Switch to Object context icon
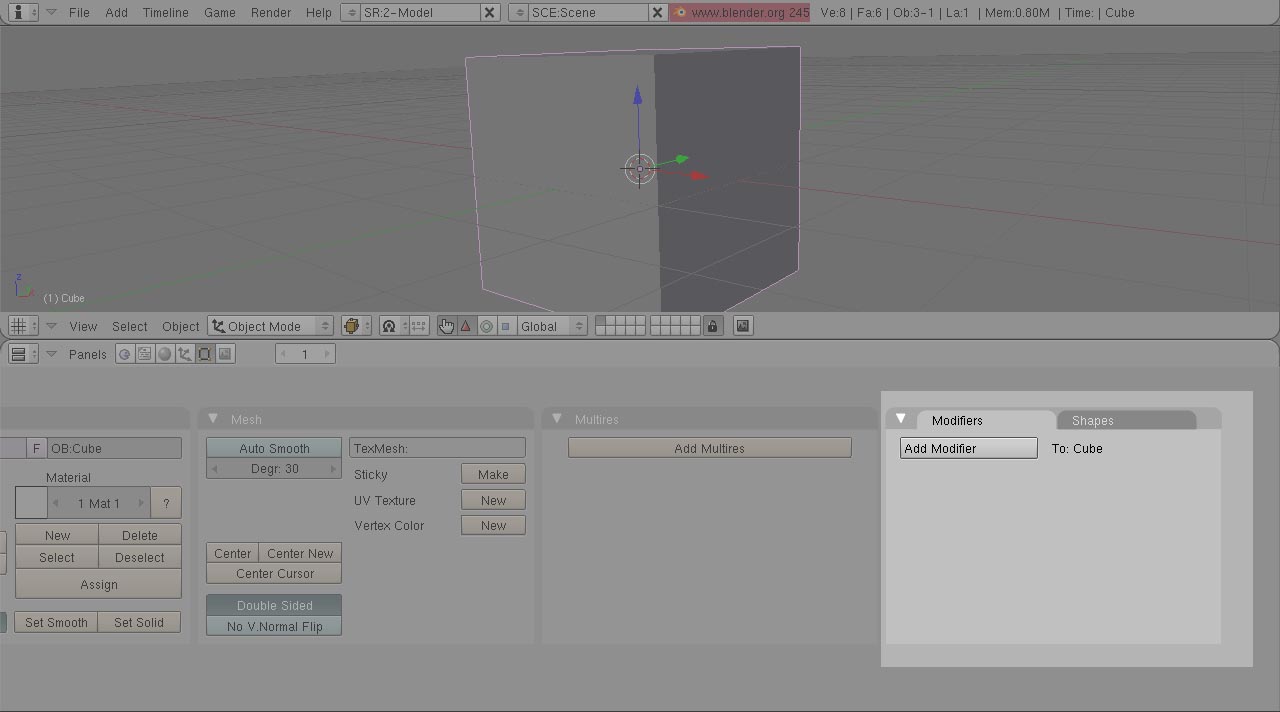This screenshot has width=1280, height=712. 184,354
